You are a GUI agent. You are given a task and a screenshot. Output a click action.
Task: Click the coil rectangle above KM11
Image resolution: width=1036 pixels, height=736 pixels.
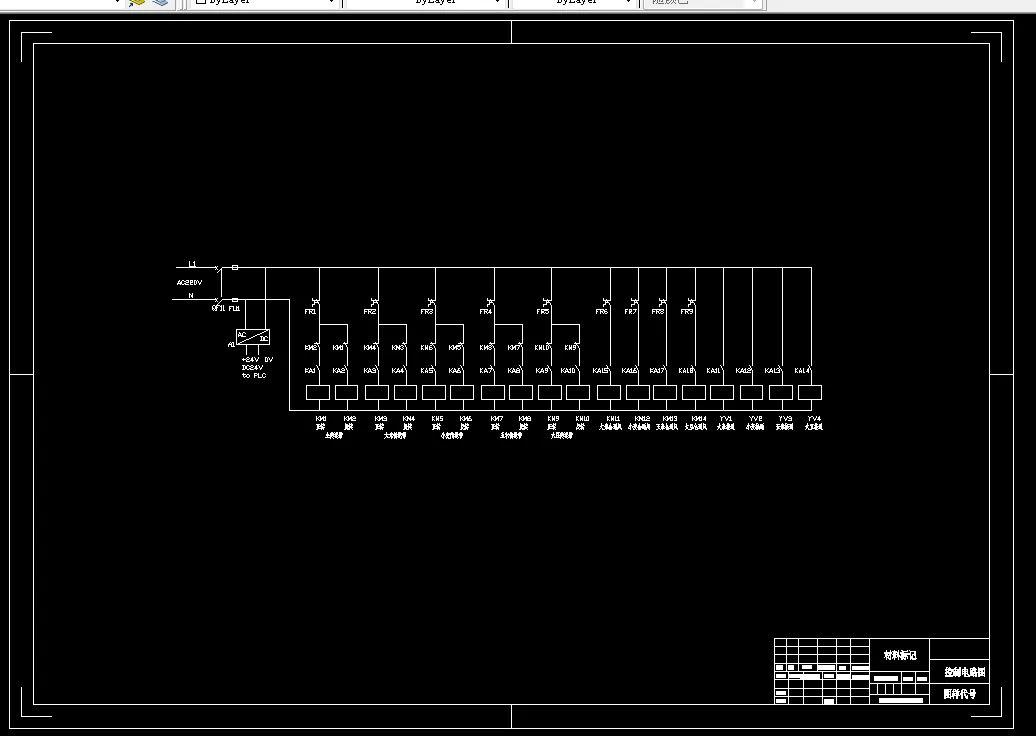(x=609, y=392)
